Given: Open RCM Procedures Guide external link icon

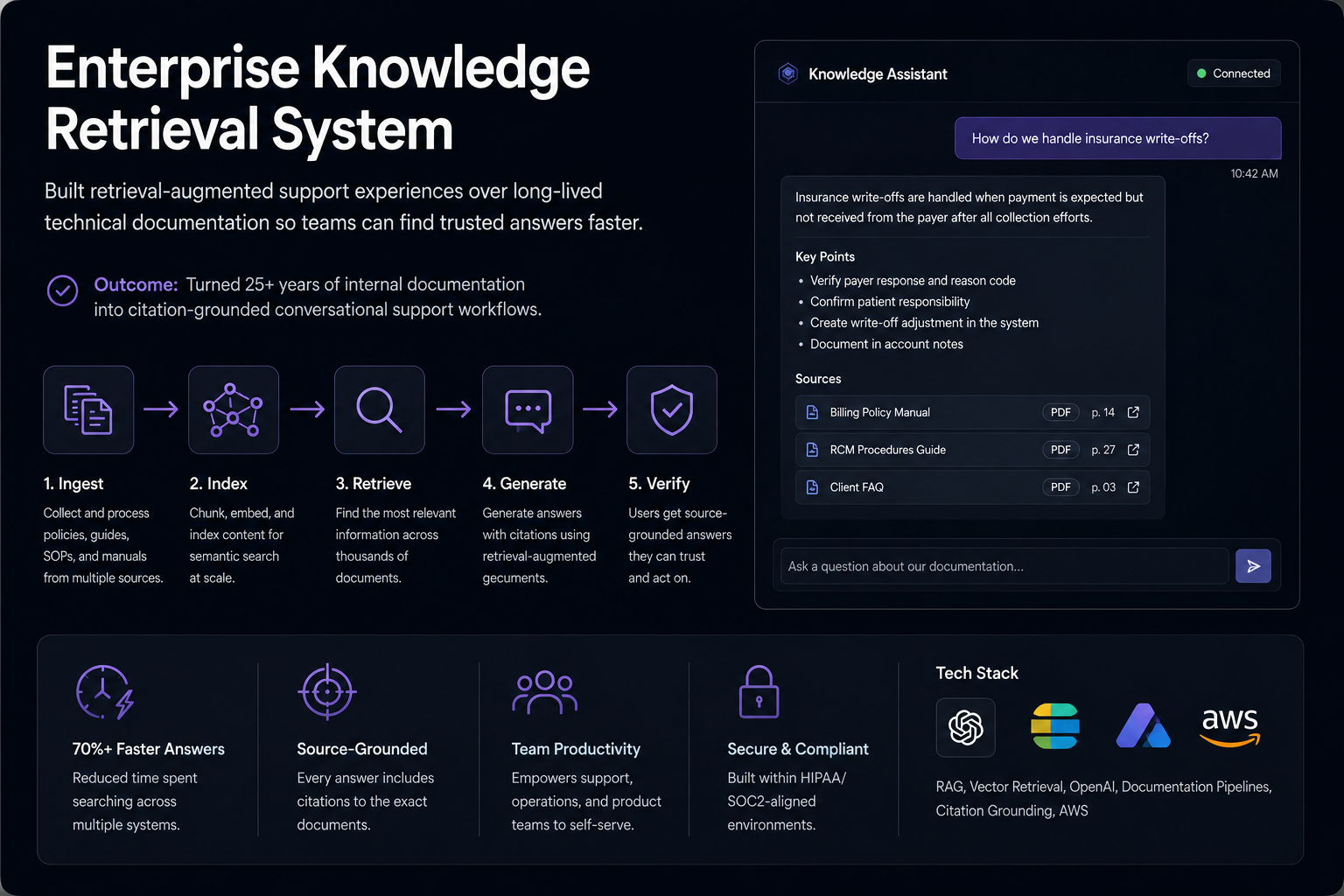Looking at the screenshot, I should tap(1133, 450).
